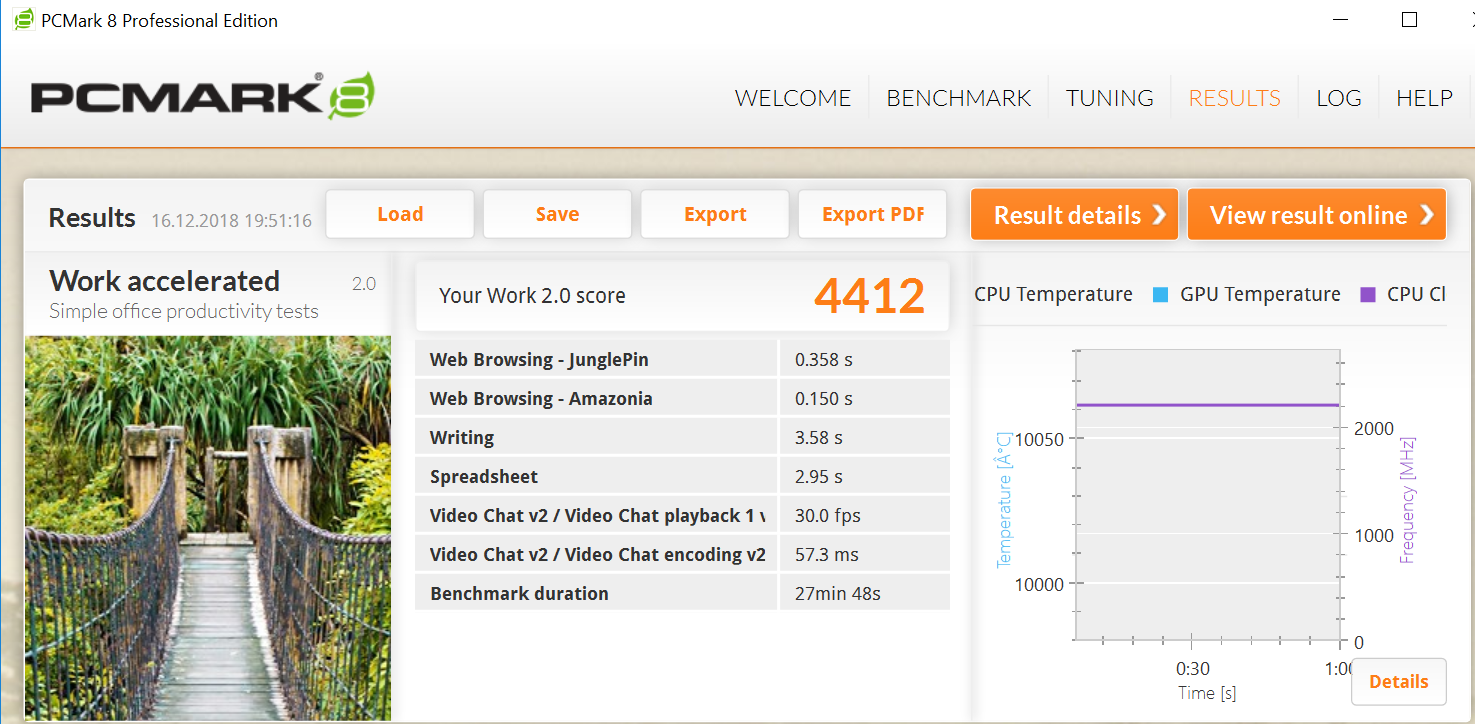Click the Your Work 2.0 score label
Screen dimensions: 1475x724
(x=532, y=296)
